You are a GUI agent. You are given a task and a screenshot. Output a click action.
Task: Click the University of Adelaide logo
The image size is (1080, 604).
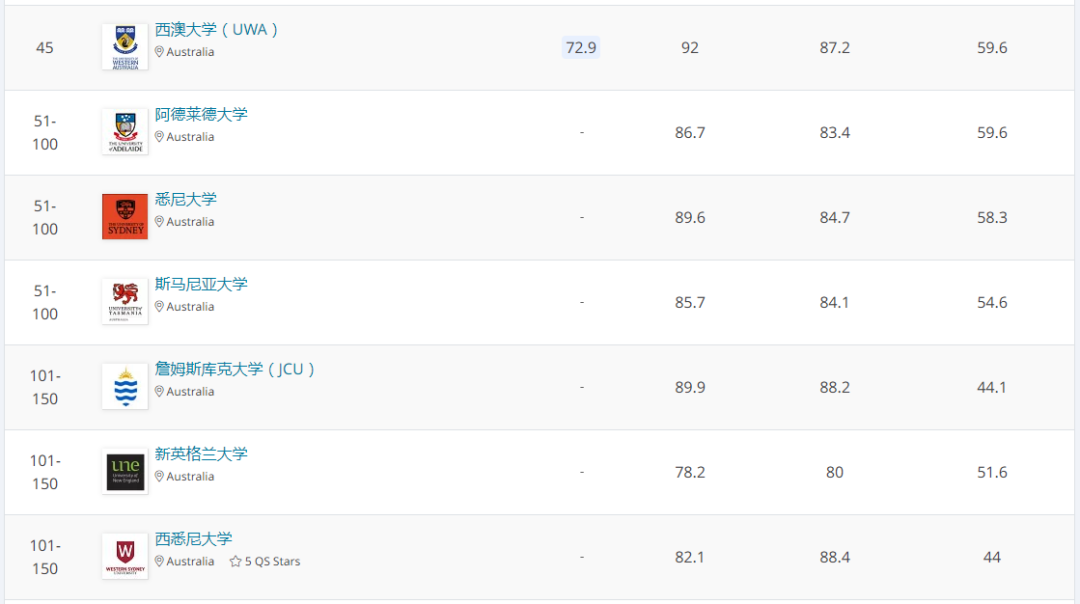click(x=125, y=132)
